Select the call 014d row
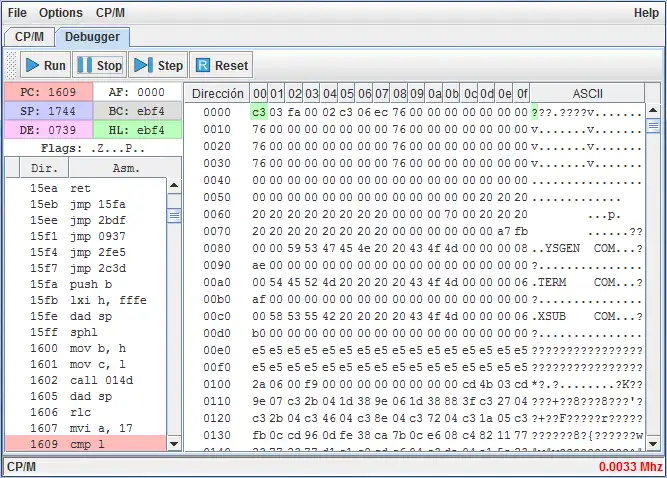The width and height of the screenshot is (667, 478). [86, 380]
